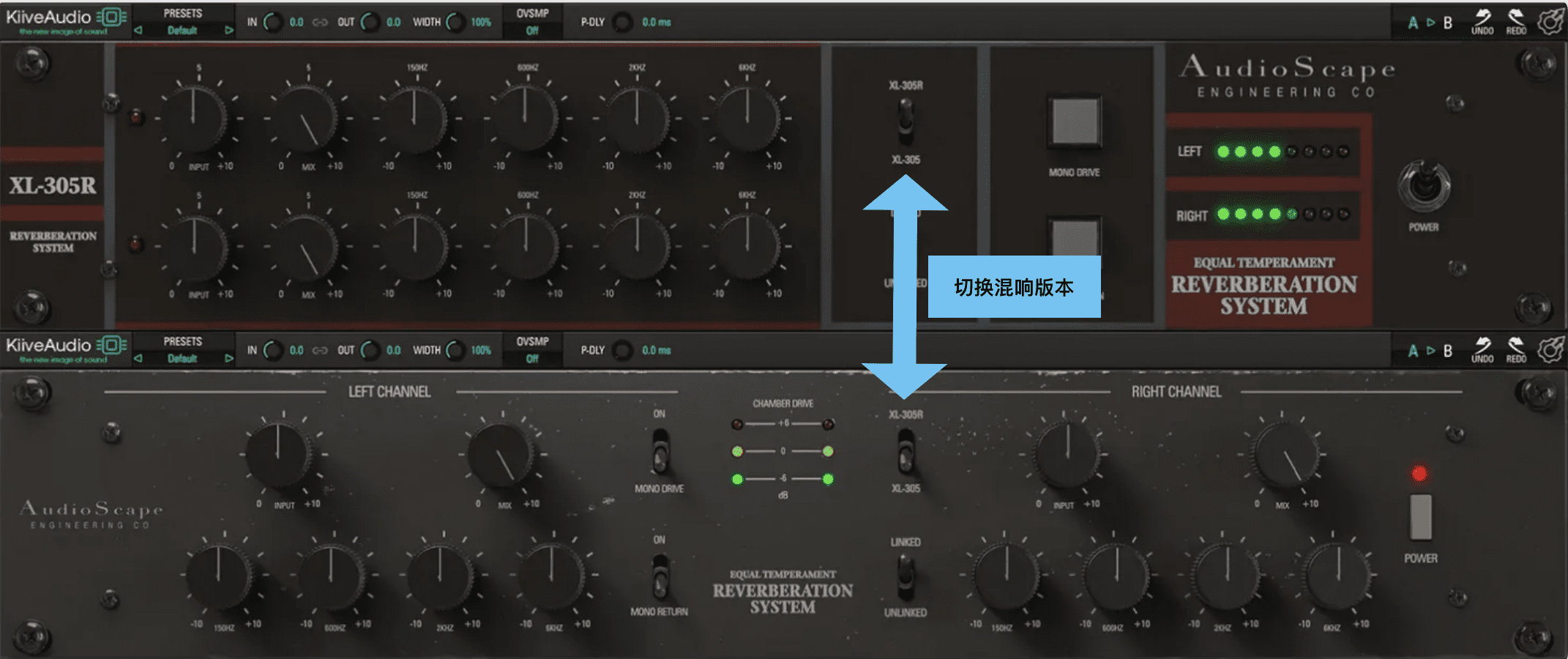Toggle IN/OUT link icon in bottom plugin
This screenshot has width=1568, height=659.
point(320,350)
